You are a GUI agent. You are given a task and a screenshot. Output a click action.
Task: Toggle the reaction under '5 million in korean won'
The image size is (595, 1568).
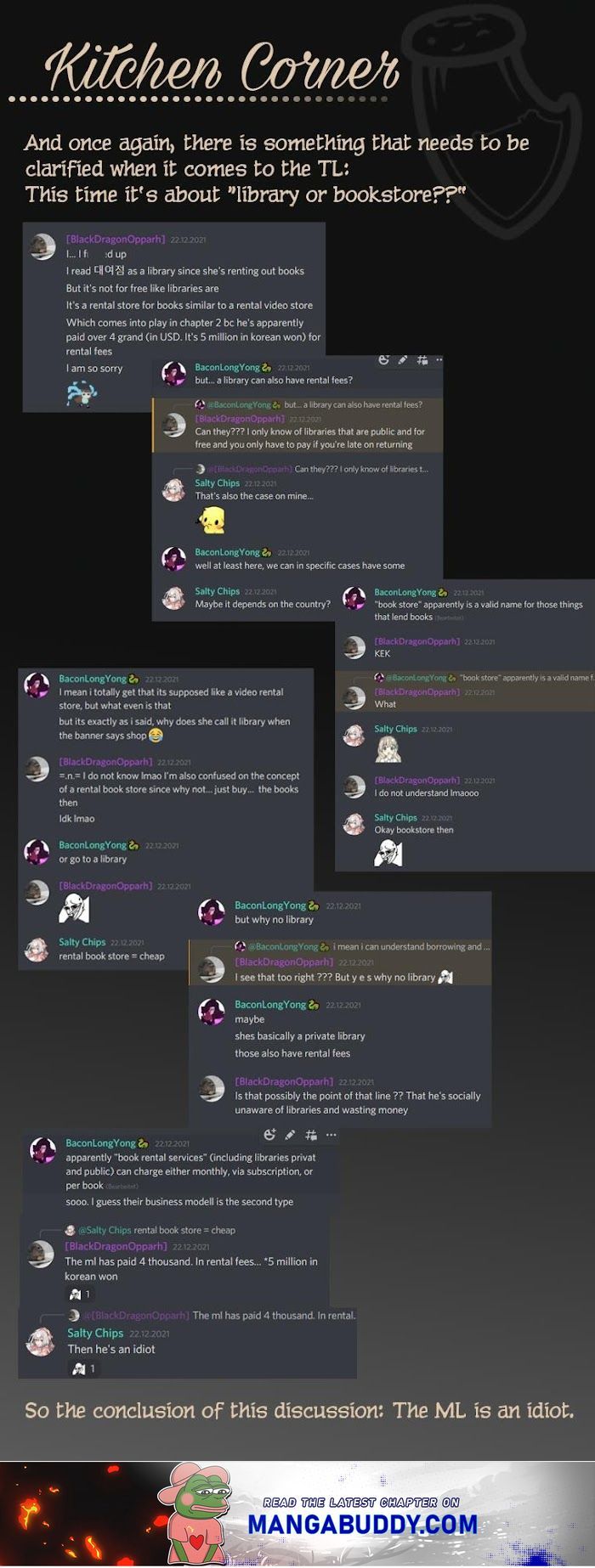(80, 1294)
